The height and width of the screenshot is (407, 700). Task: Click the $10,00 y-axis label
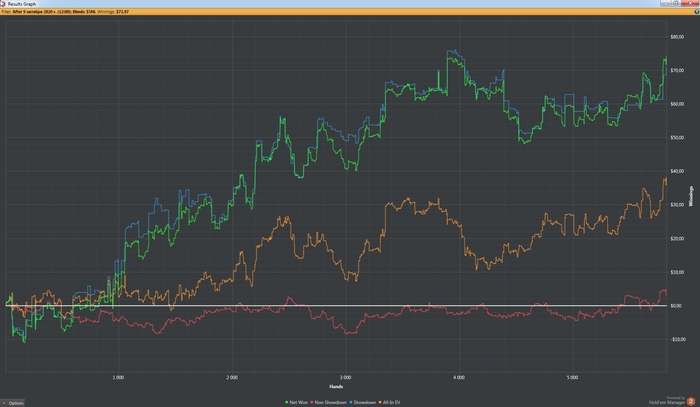(x=677, y=272)
